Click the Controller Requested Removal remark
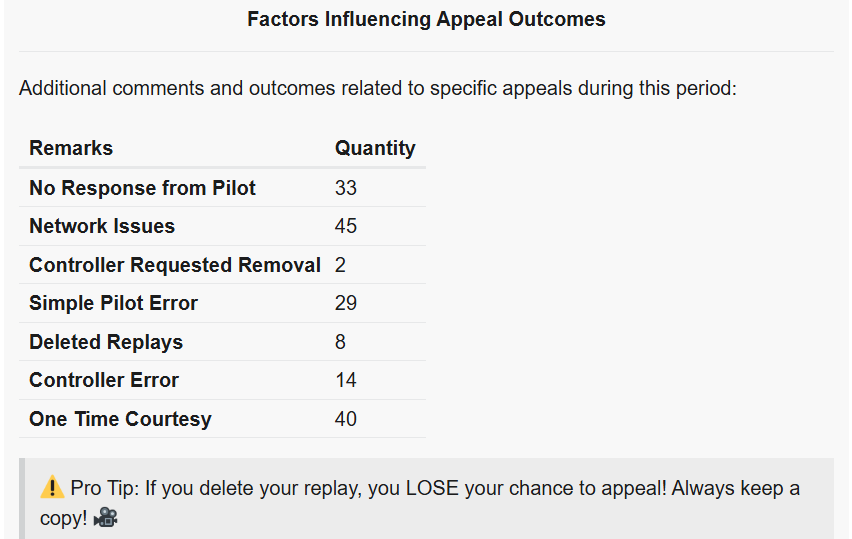 175,265
